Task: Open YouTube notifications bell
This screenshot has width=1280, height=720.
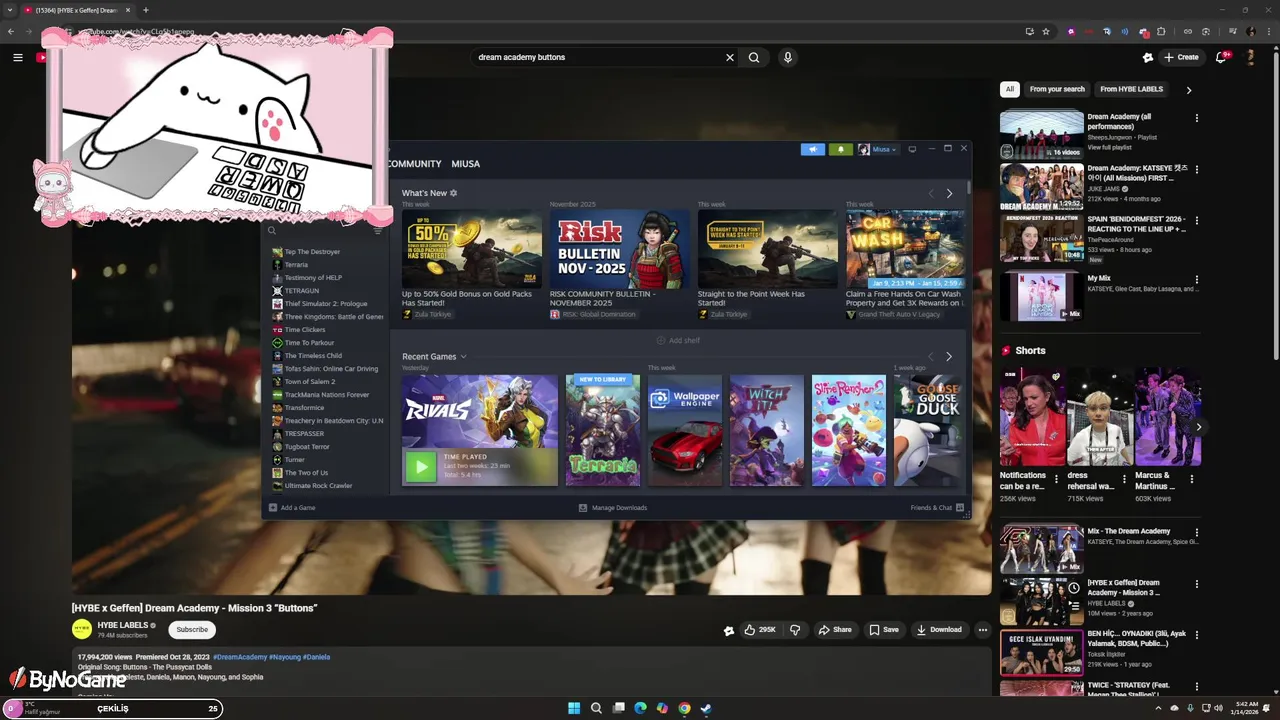Action: (1222, 57)
